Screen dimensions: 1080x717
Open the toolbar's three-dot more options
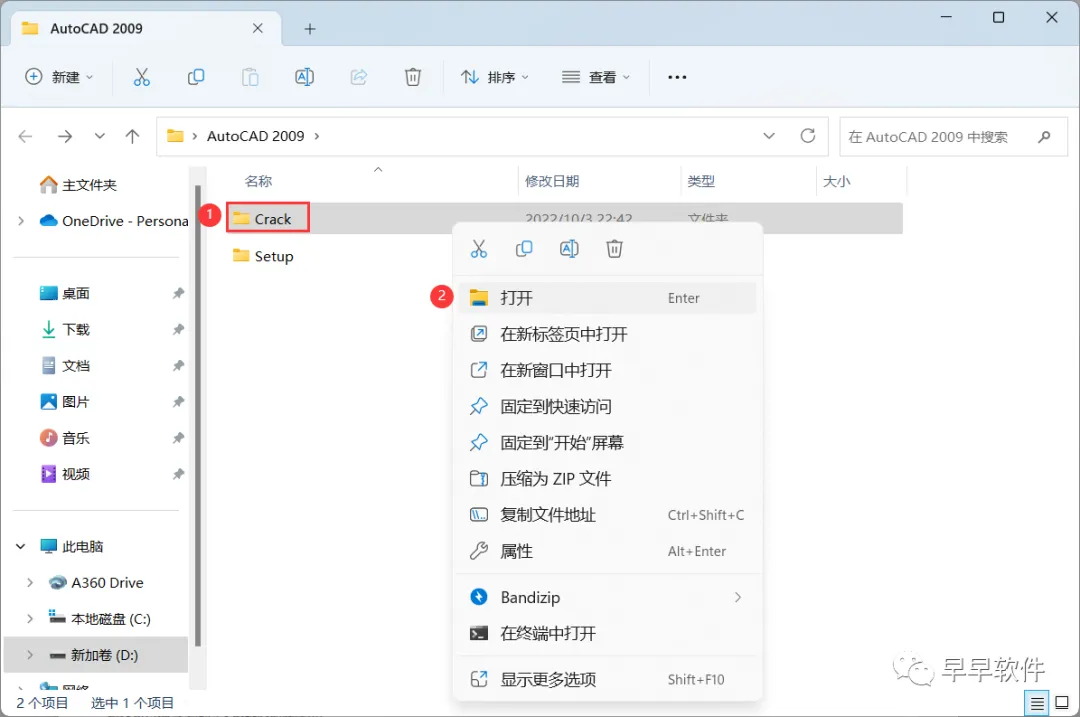[x=677, y=77]
